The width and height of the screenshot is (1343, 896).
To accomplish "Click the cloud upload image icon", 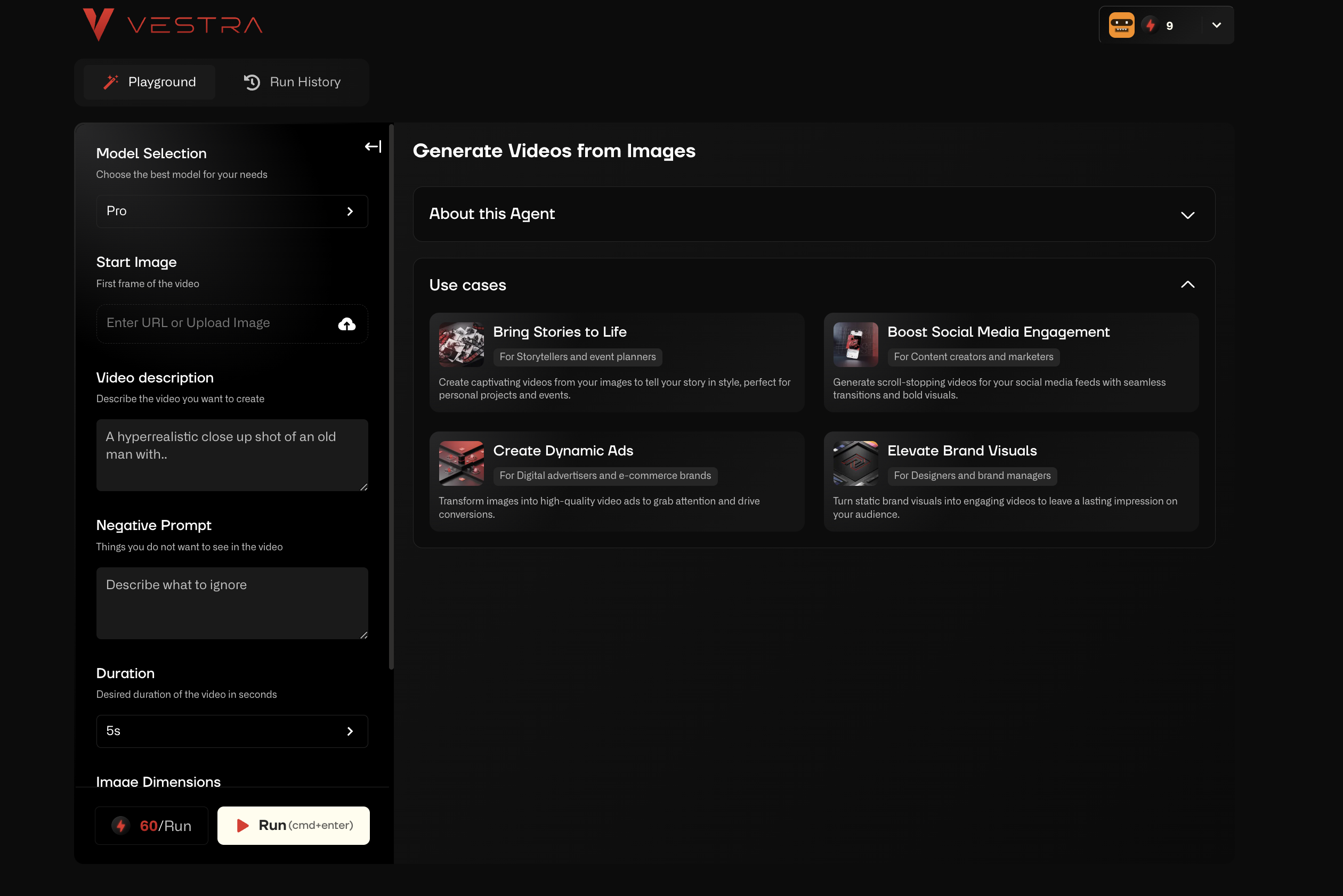I will tap(346, 324).
